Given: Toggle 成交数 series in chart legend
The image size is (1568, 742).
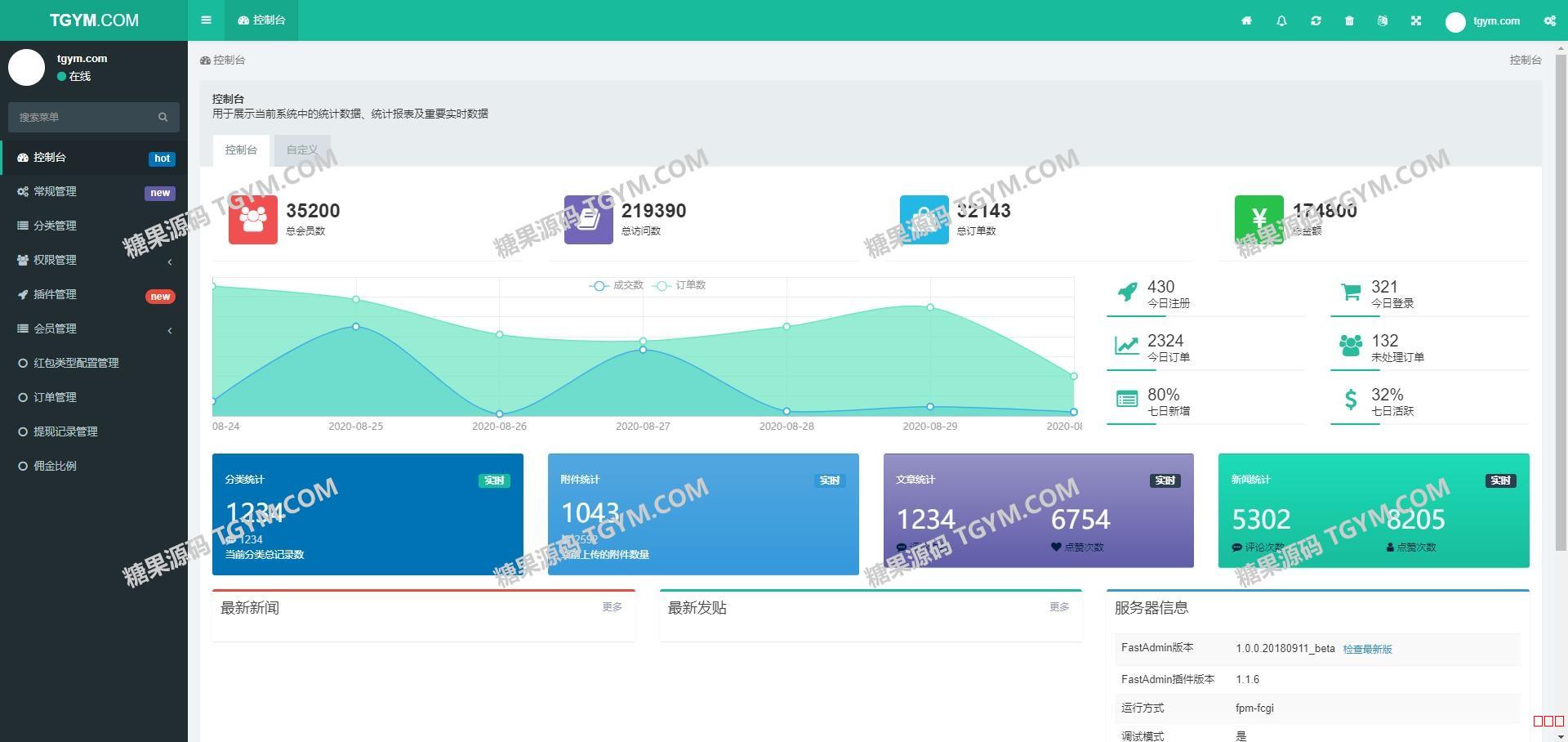Looking at the screenshot, I should point(617,285).
